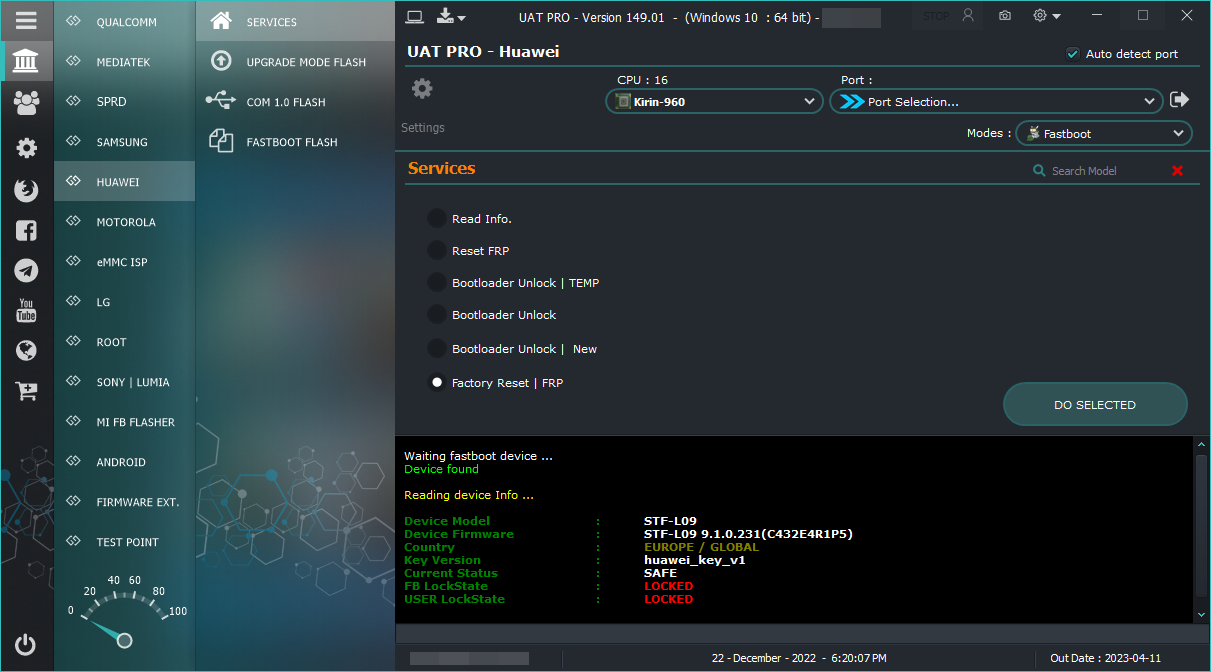Click the log console vertical scrollbar
Screen dimensions: 1211x672
[x=1201, y=528]
